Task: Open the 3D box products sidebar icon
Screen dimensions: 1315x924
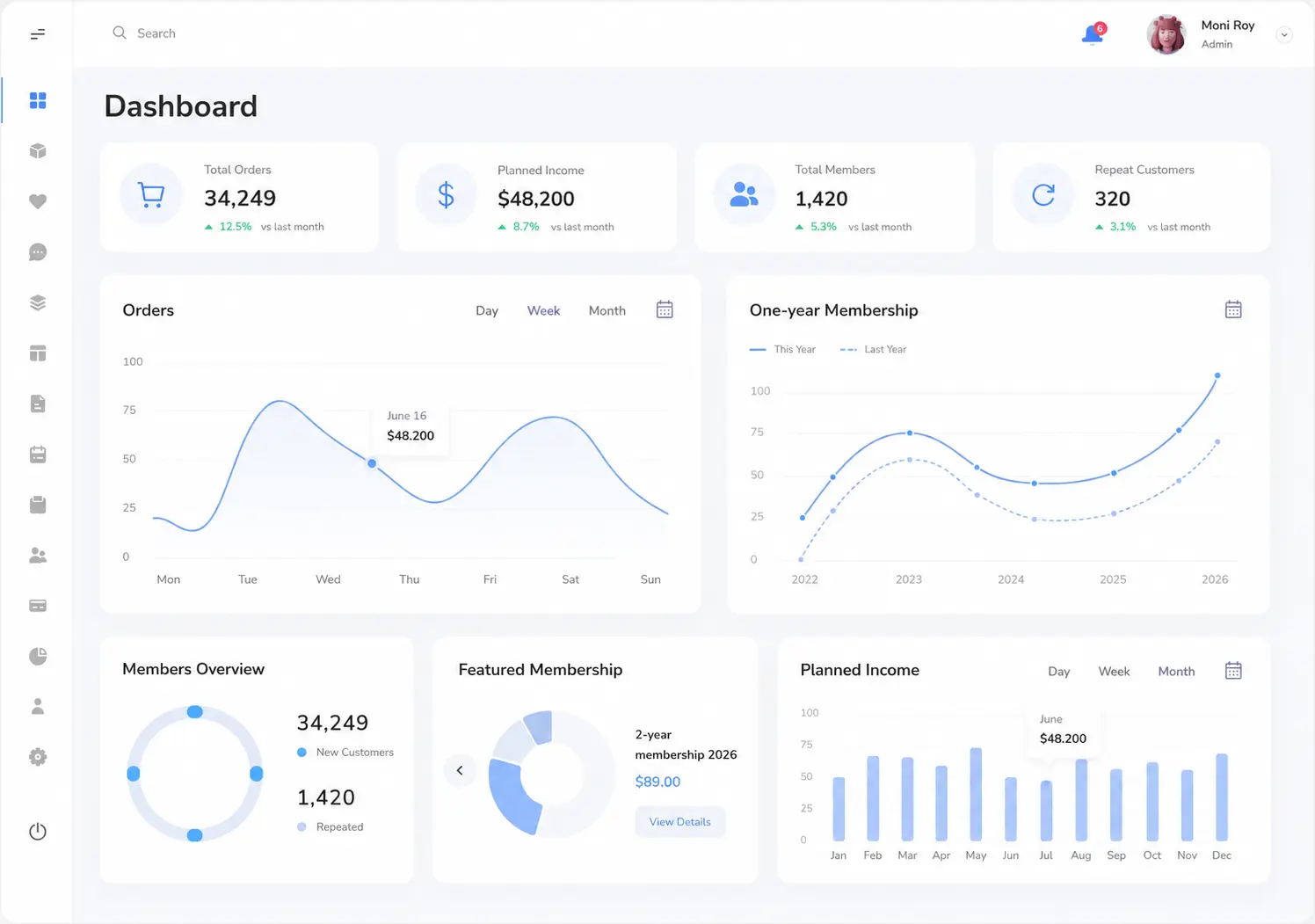Action: coord(38,151)
